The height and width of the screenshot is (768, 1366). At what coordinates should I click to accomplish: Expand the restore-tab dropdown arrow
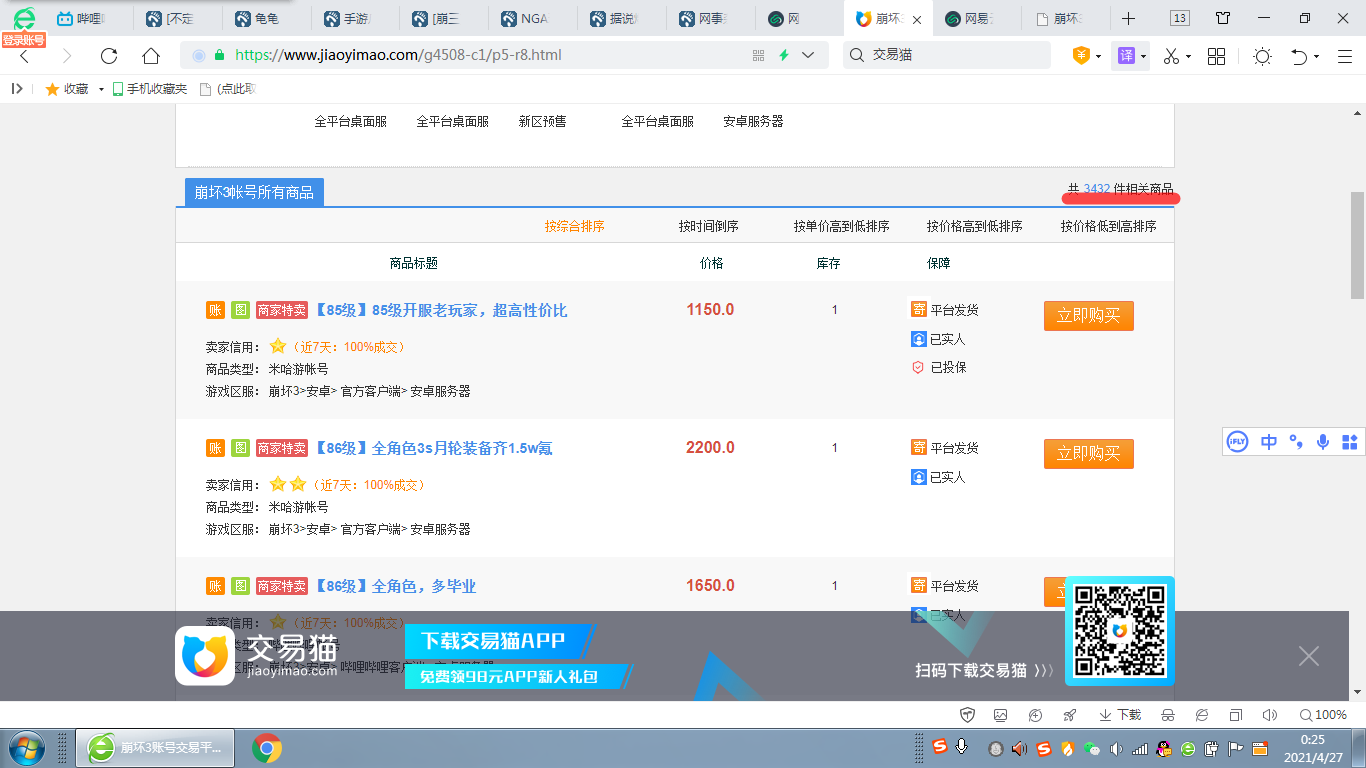point(1316,57)
